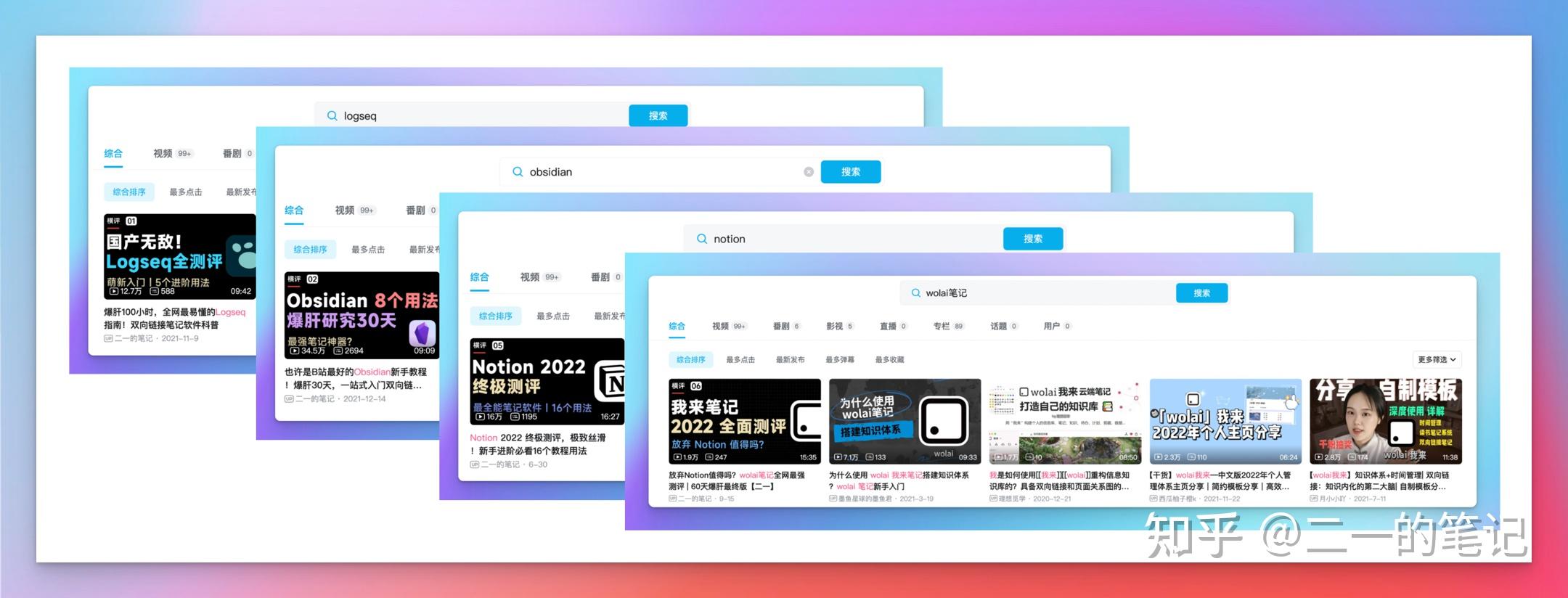Image resolution: width=1568 pixels, height=598 pixels.
Task: Click 搜索 button next to wolai笔记
Action: (x=1202, y=293)
